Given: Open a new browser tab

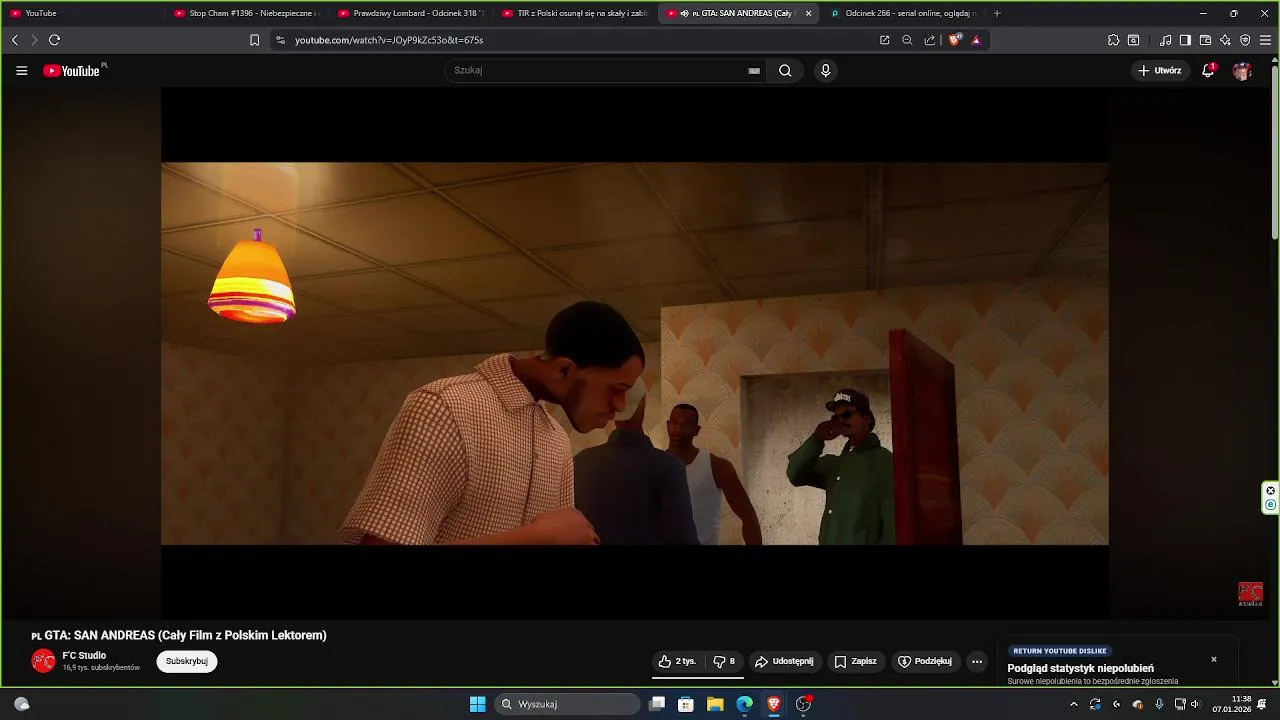Looking at the screenshot, I should (997, 13).
